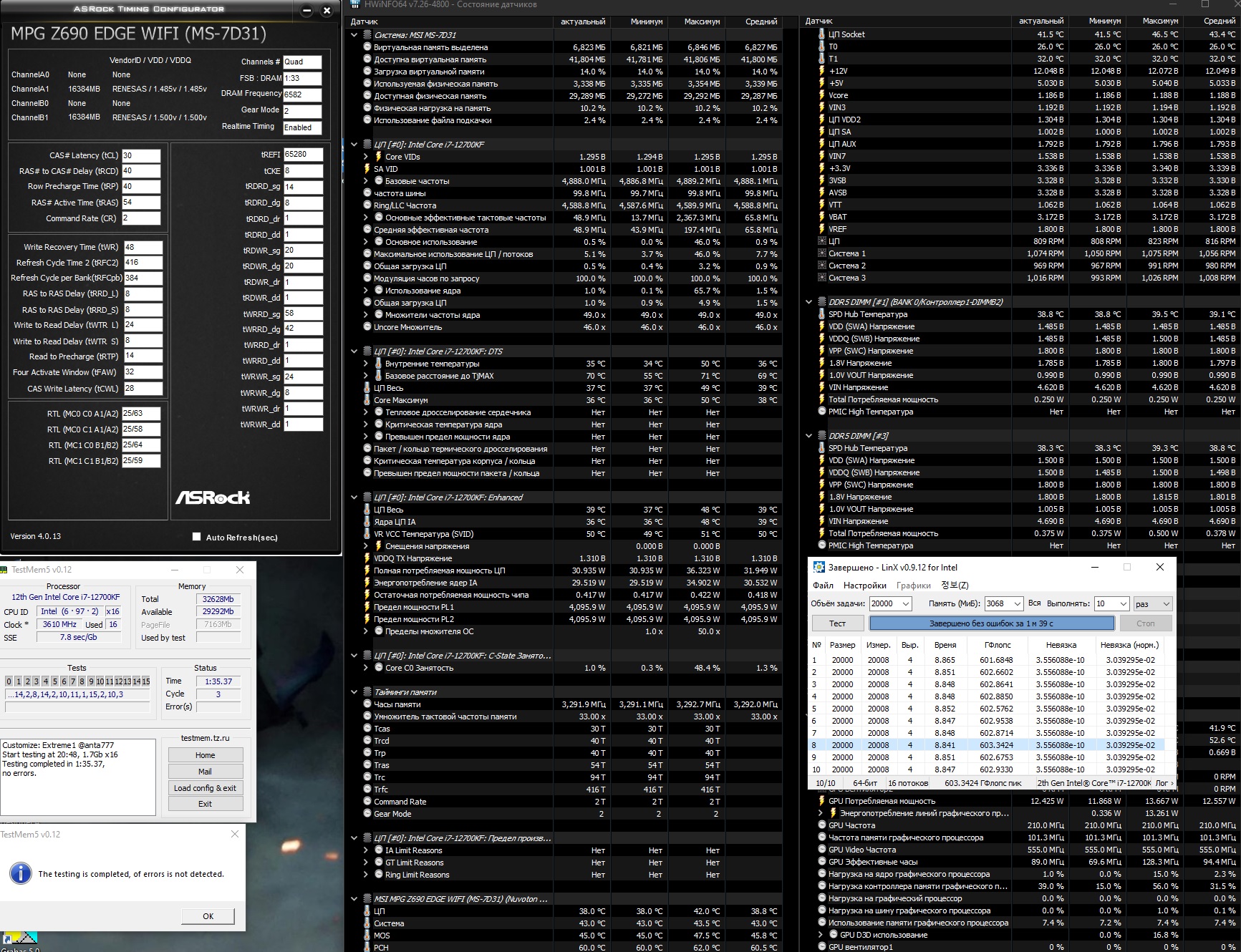Collapse the Тайминги памяти group
The height and width of the screenshot is (952, 1241).
354,692
